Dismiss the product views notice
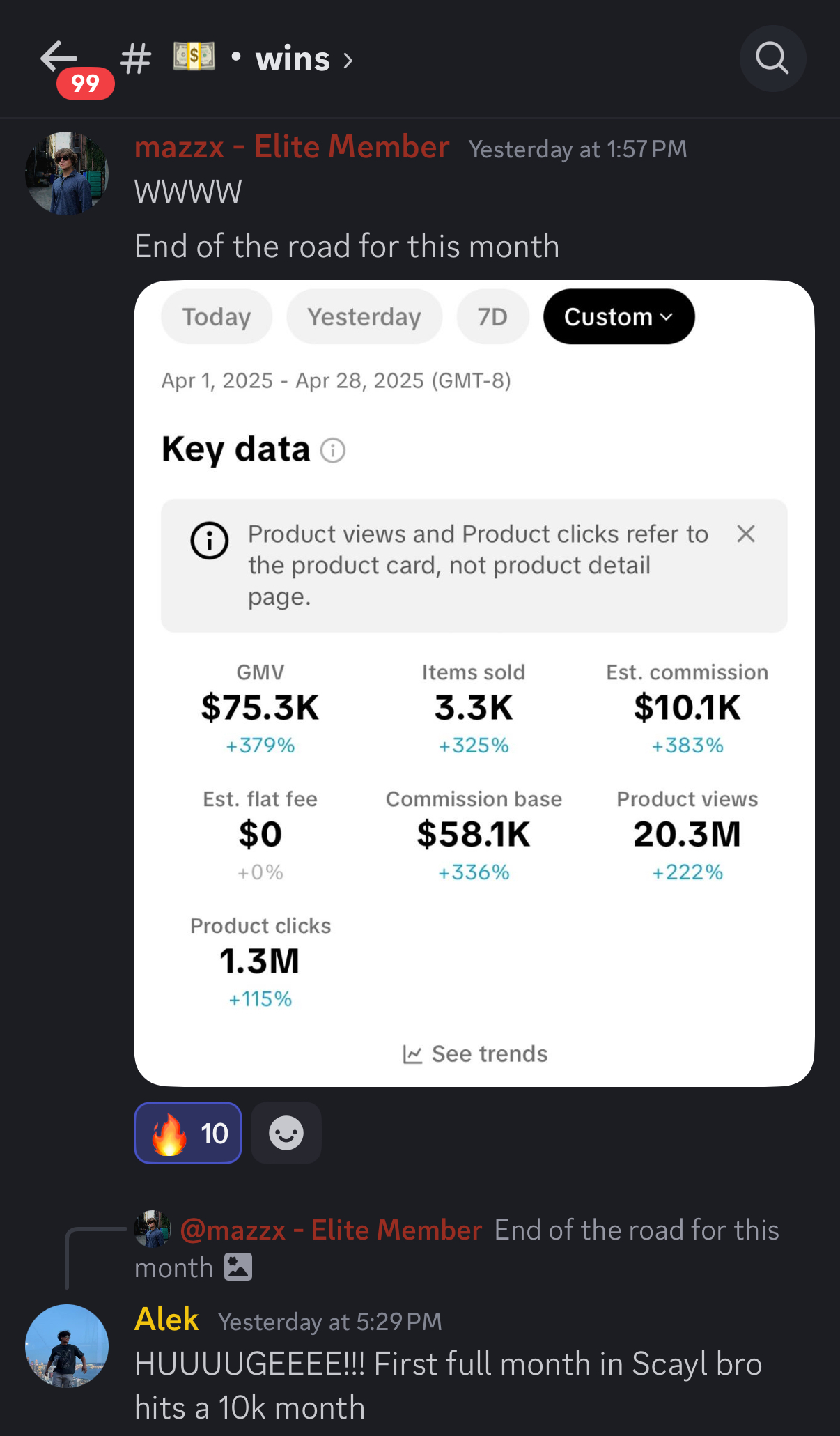 pyautogui.click(x=746, y=534)
